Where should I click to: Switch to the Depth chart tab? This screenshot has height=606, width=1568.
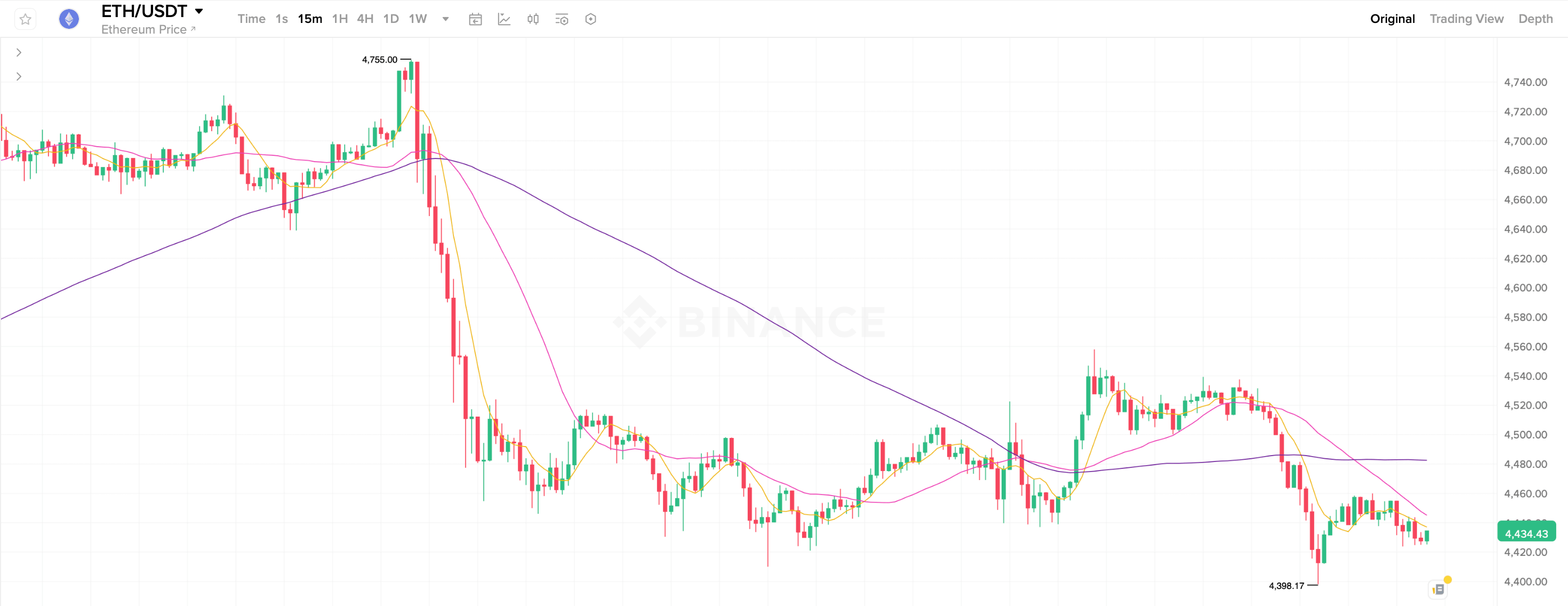[1535, 19]
